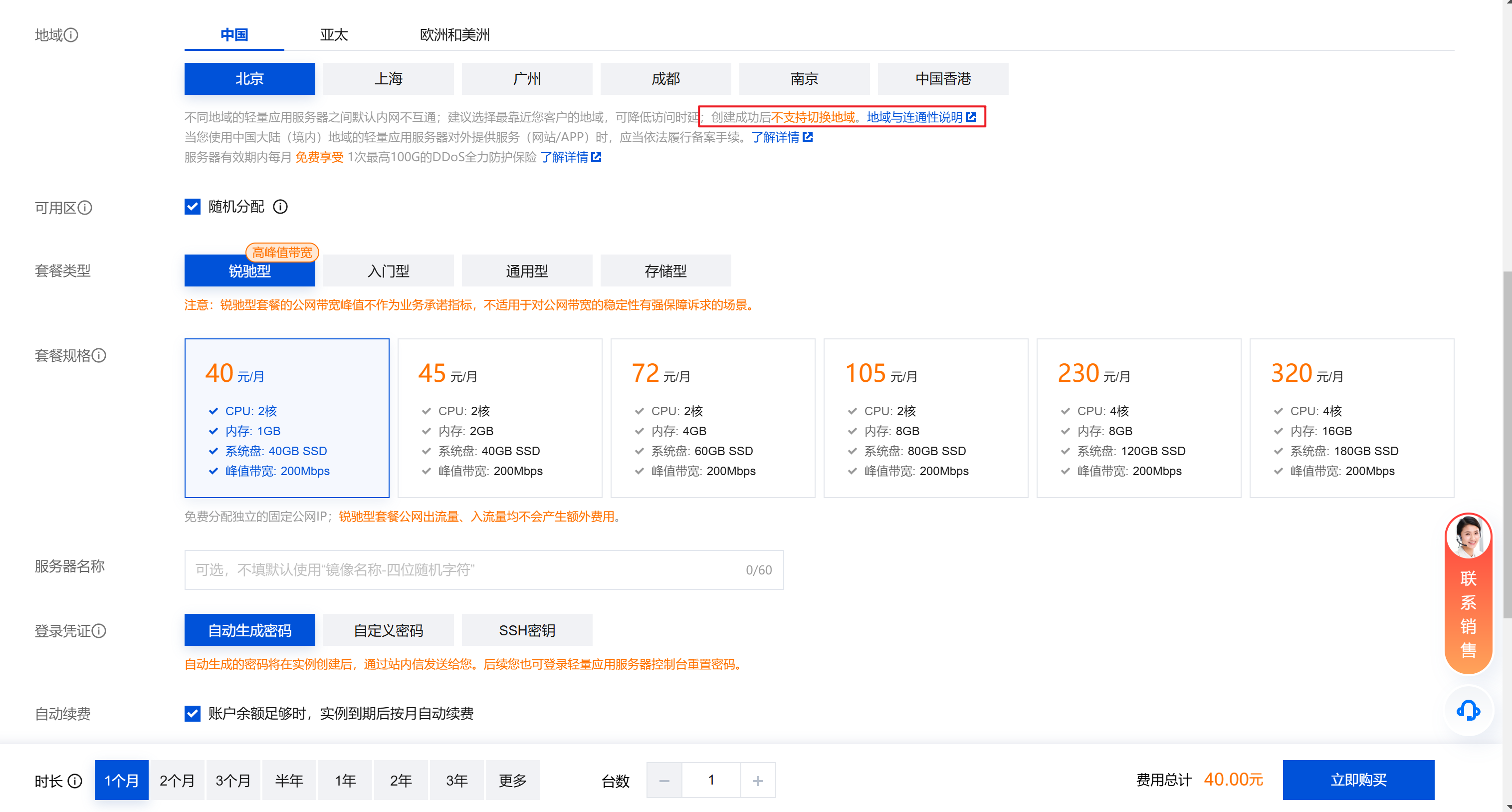
Task: Click the 服务器名称 input field
Action: point(484,569)
